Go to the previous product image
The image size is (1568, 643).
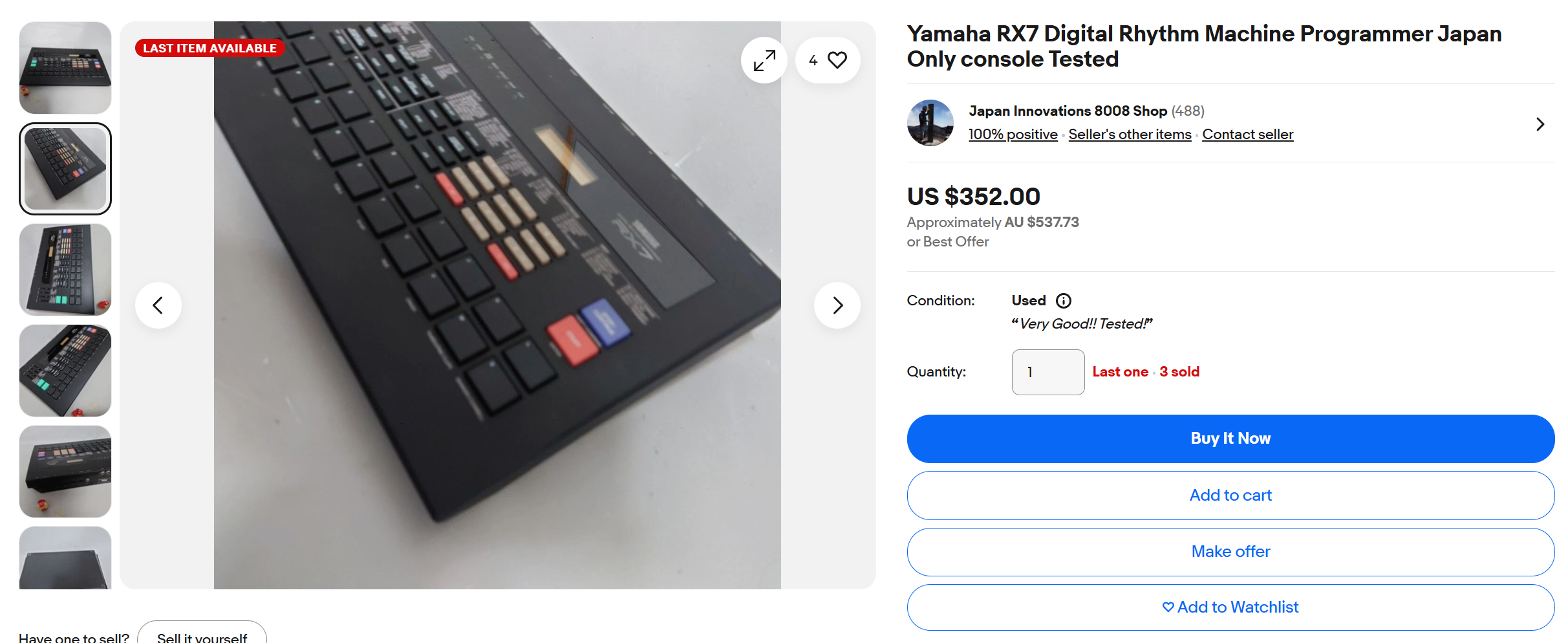158,305
